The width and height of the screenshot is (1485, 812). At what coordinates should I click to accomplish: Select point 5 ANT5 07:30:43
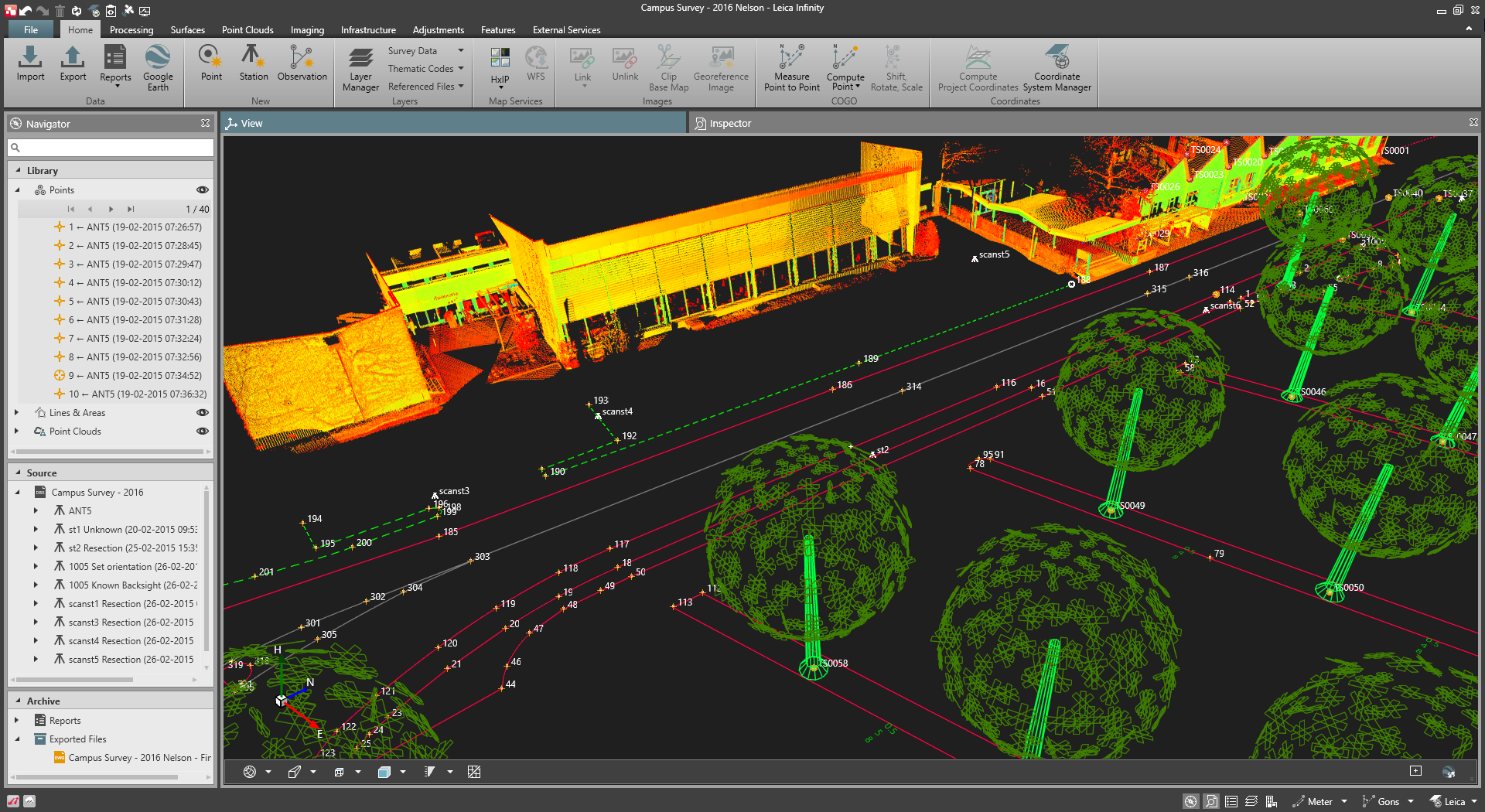(x=128, y=301)
